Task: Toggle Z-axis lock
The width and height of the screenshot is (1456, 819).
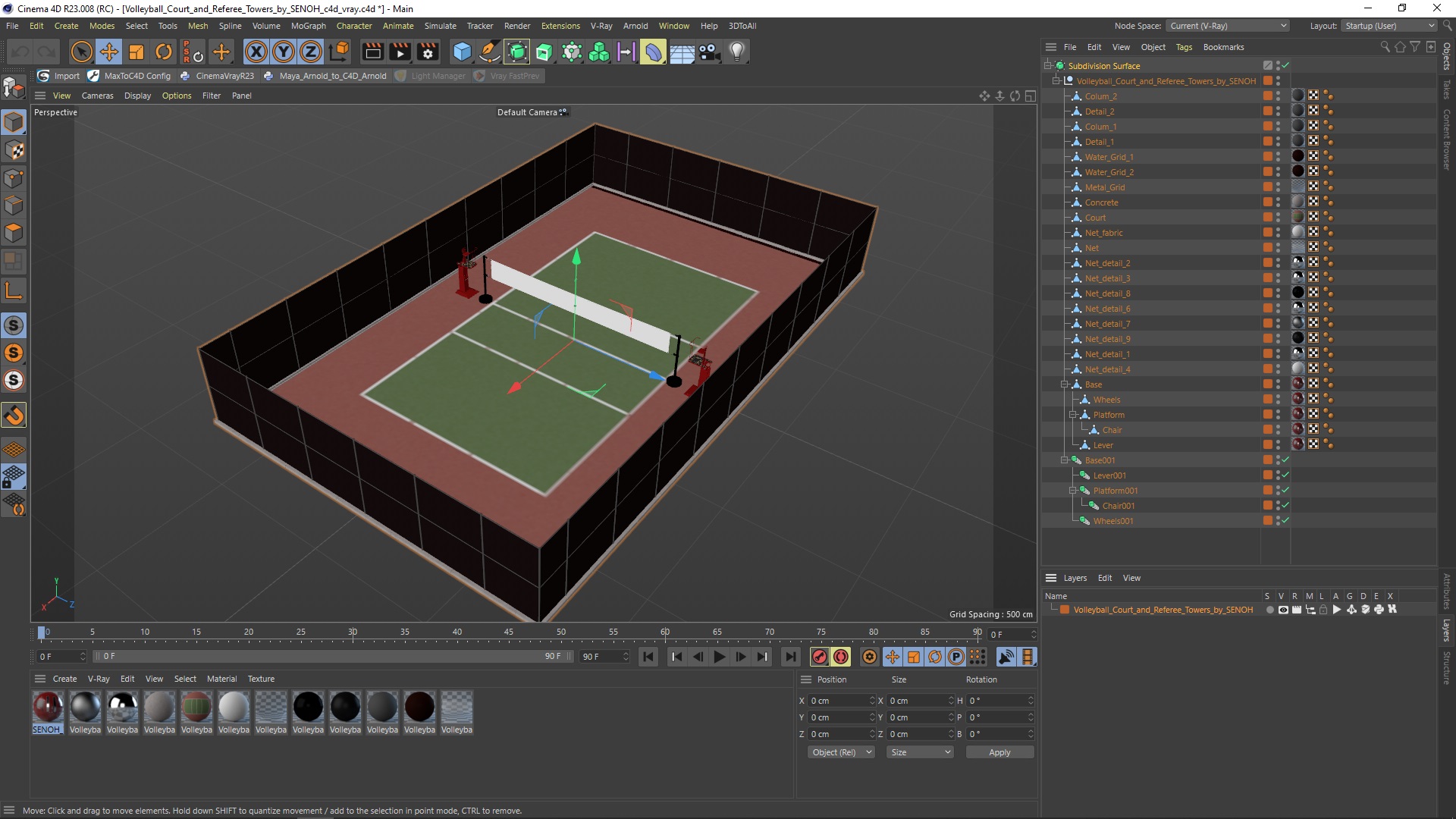Action: click(x=310, y=52)
